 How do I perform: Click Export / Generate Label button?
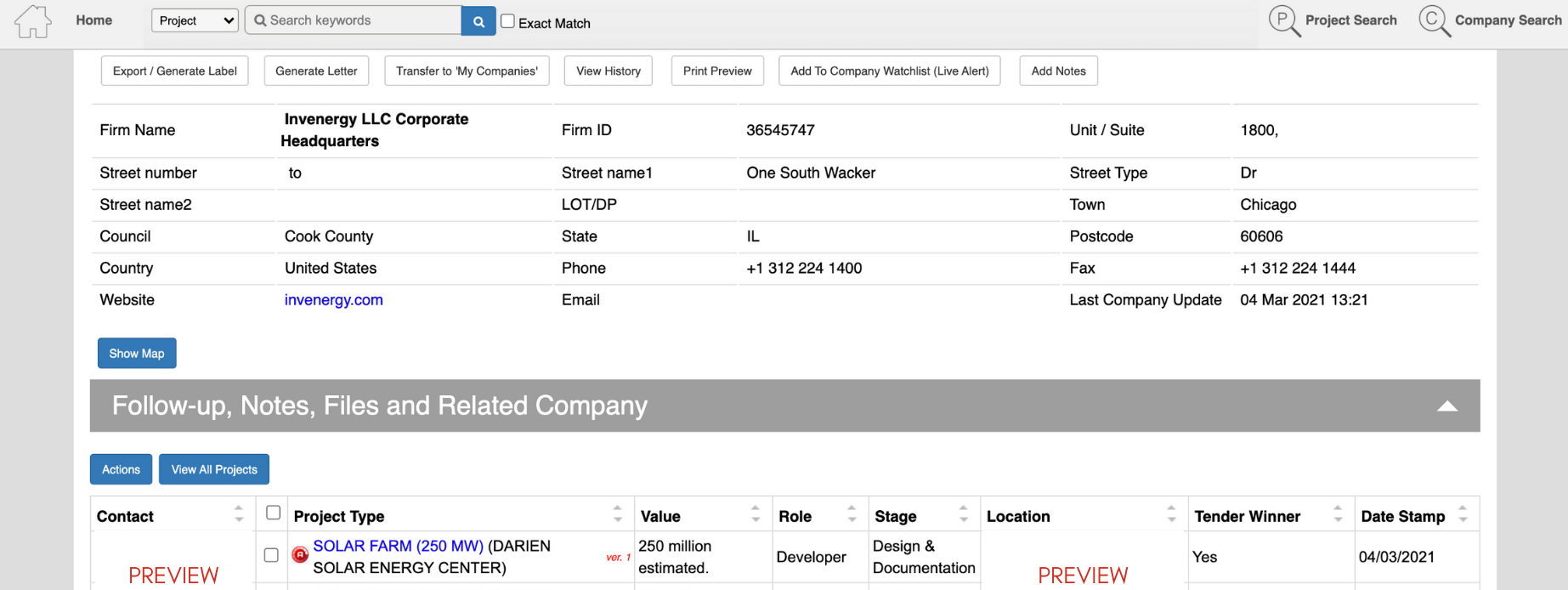point(175,71)
